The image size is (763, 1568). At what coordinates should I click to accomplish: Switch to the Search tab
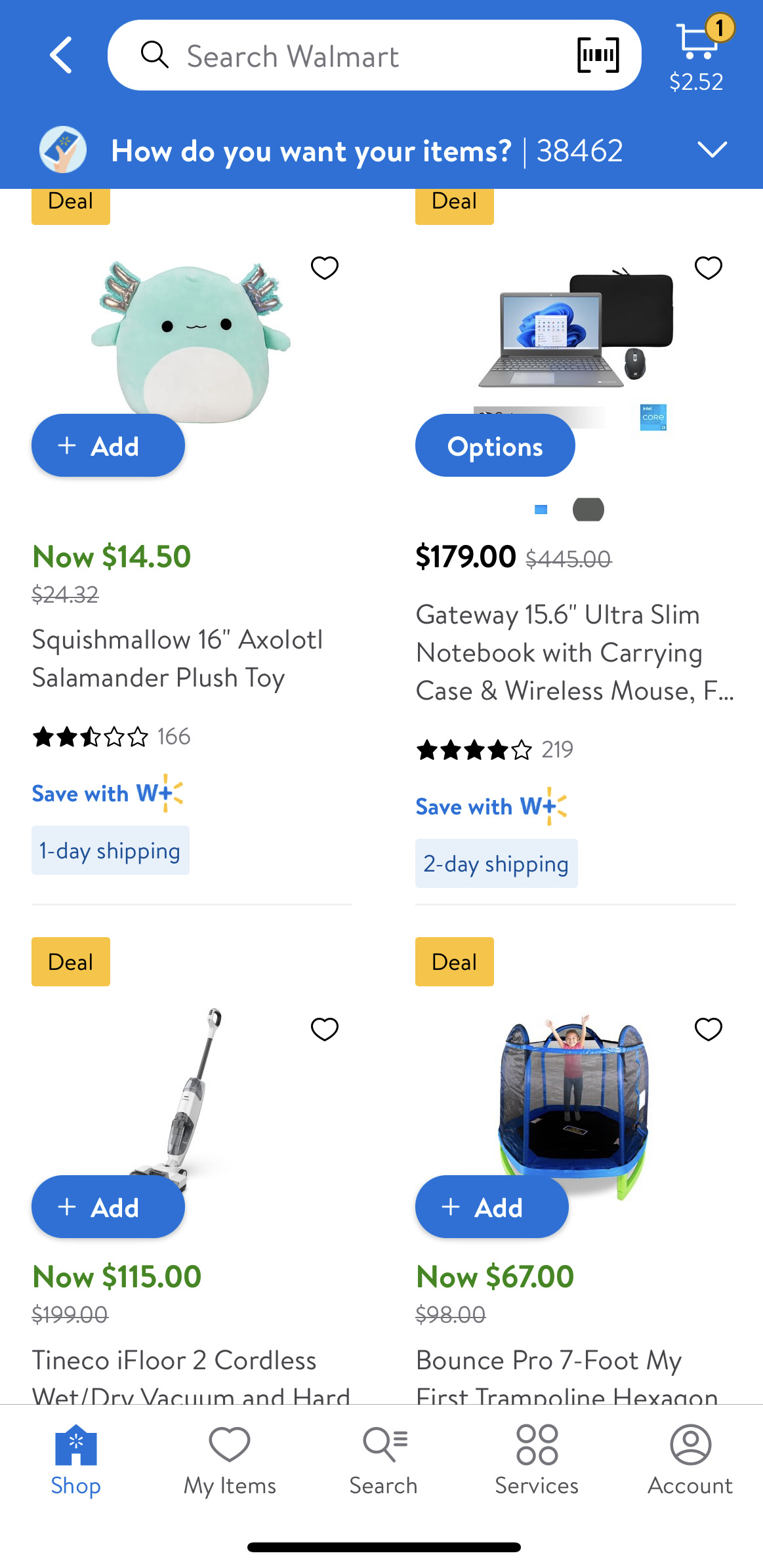click(383, 1459)
